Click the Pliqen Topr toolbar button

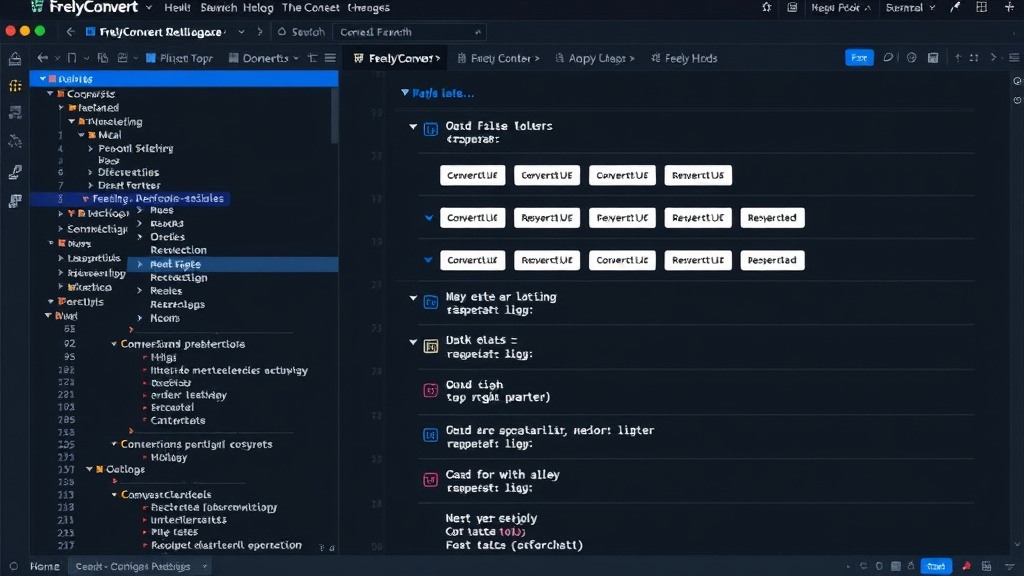point(179,58)
